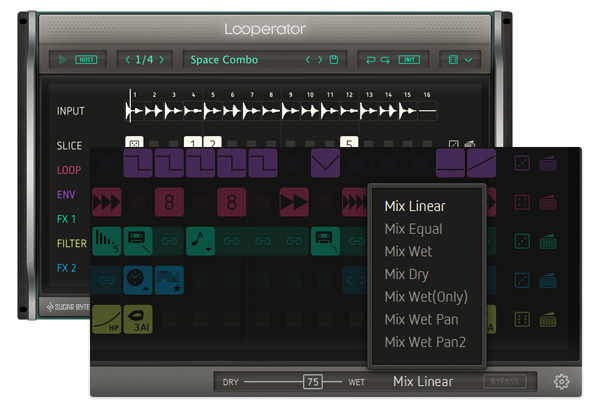Clear the SLICE row with its eraser icon
Viewport: 600px width, 400px height.
[x=470, y=144]
